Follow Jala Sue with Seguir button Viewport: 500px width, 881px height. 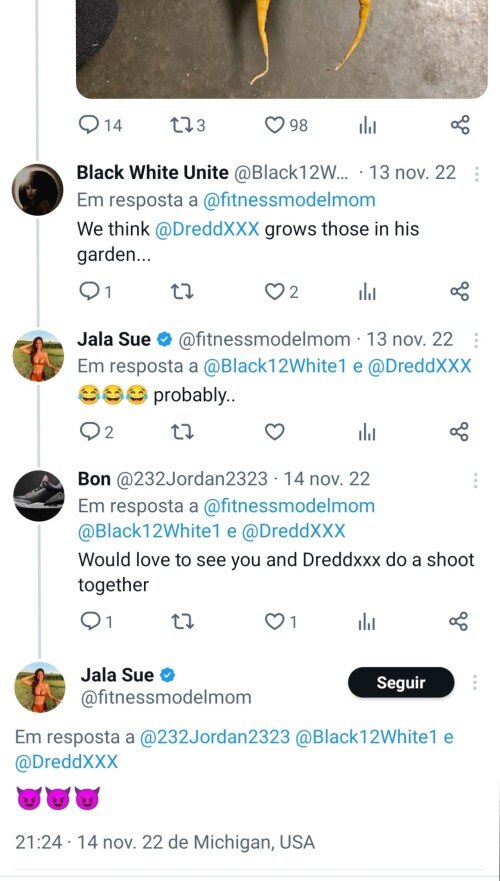click(x=401, y=682)
